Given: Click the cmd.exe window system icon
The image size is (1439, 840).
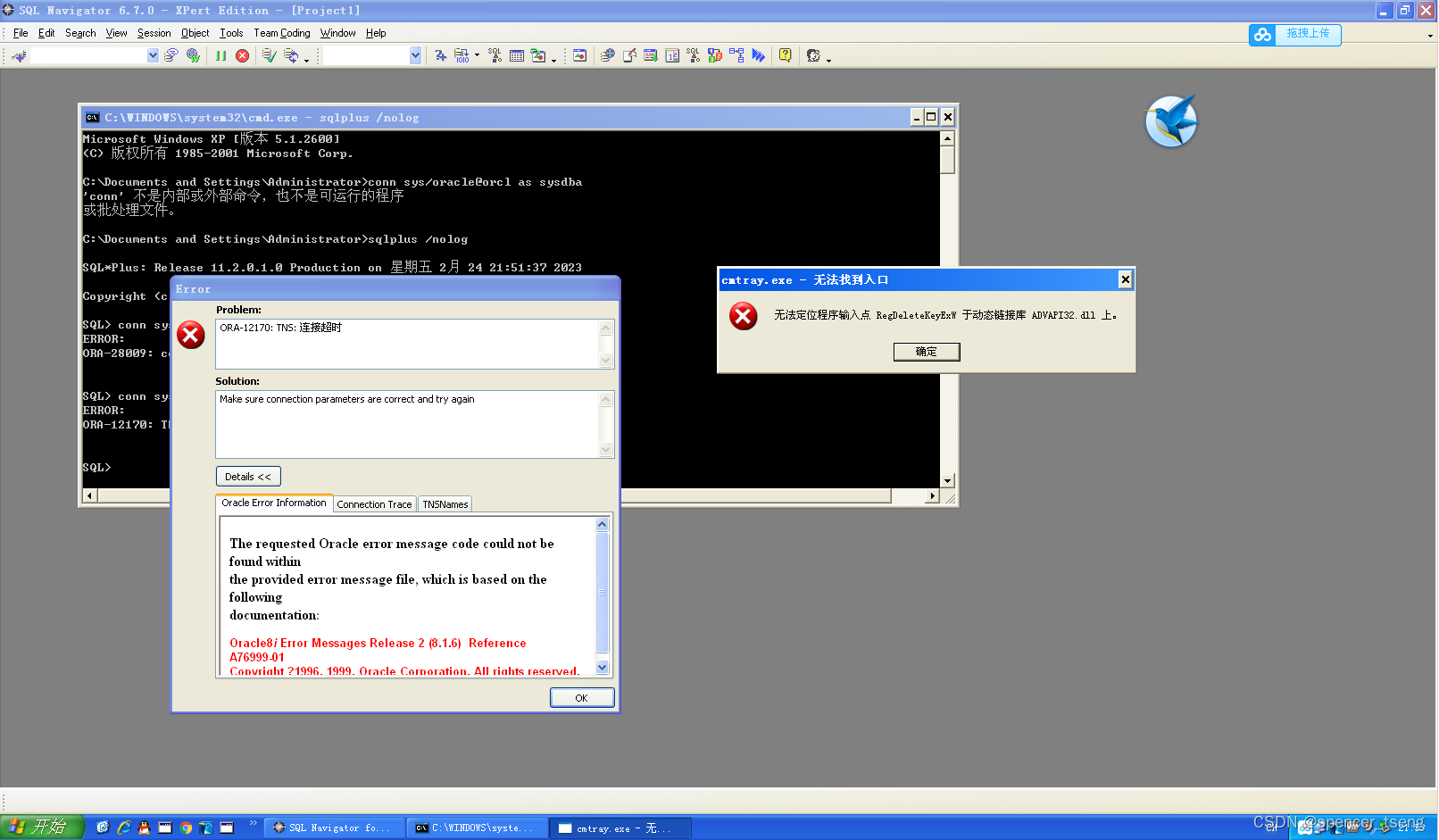Looking at the screenshot, I should [x=92, y=117].
